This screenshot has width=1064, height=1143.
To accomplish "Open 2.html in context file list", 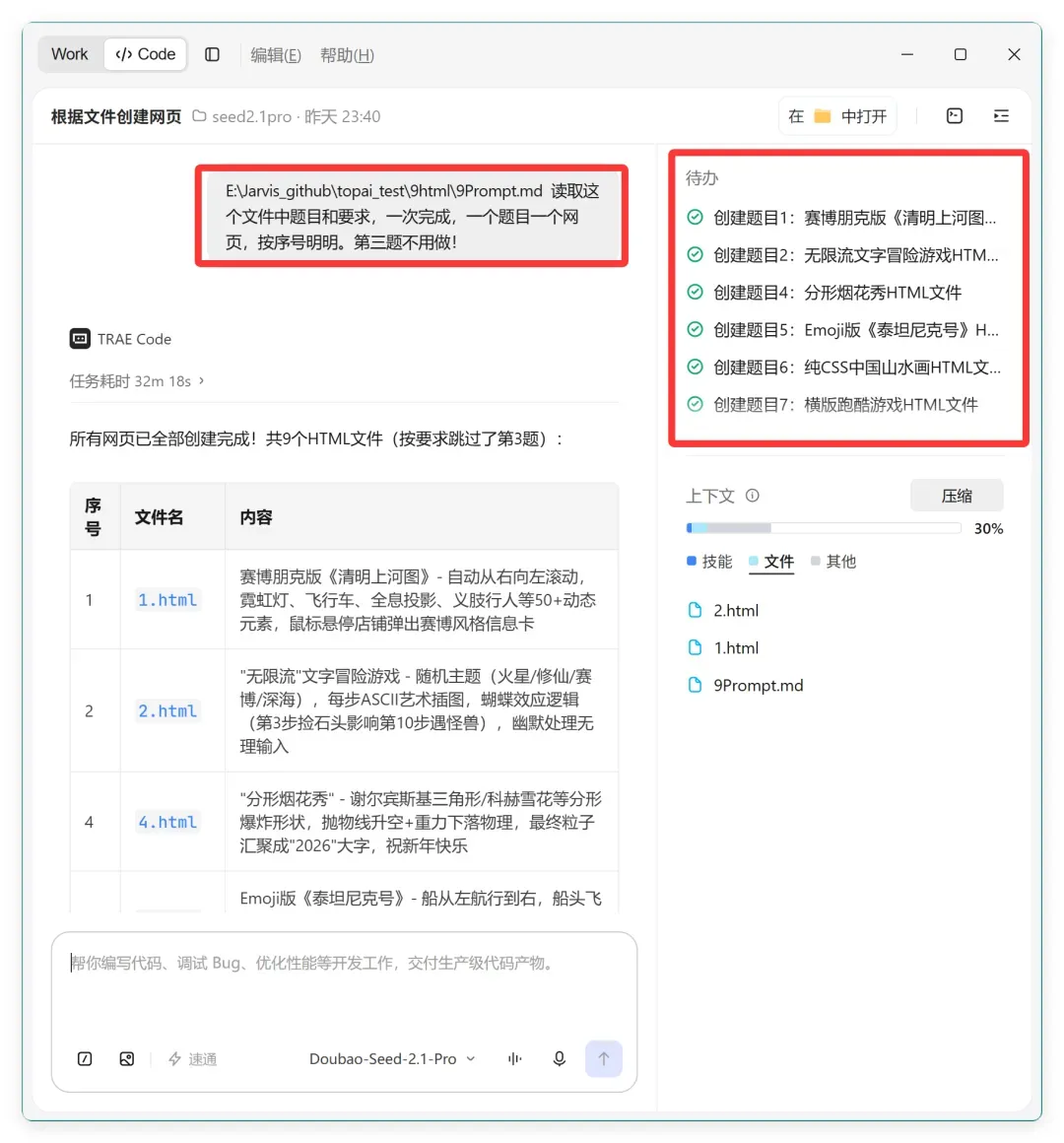I will tap(736, 610).
